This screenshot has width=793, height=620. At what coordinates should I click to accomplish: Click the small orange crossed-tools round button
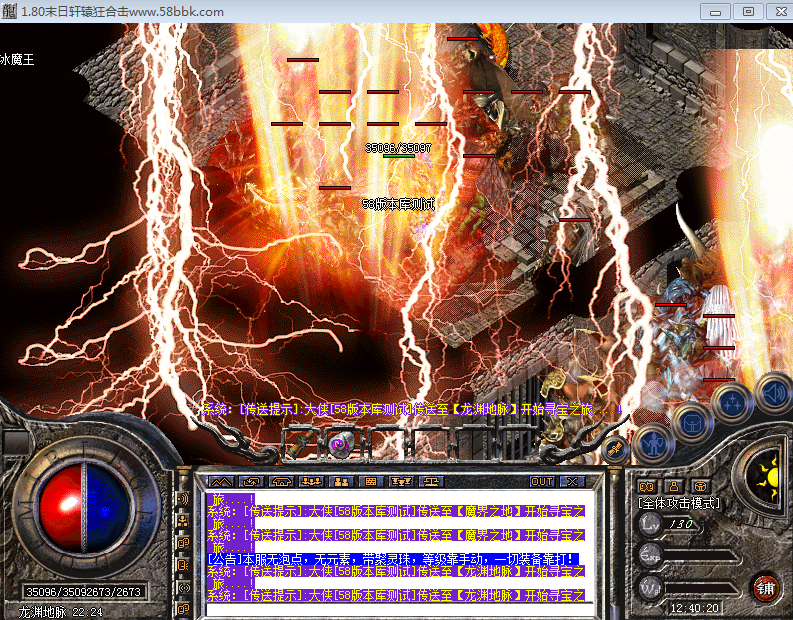point(614,449)
